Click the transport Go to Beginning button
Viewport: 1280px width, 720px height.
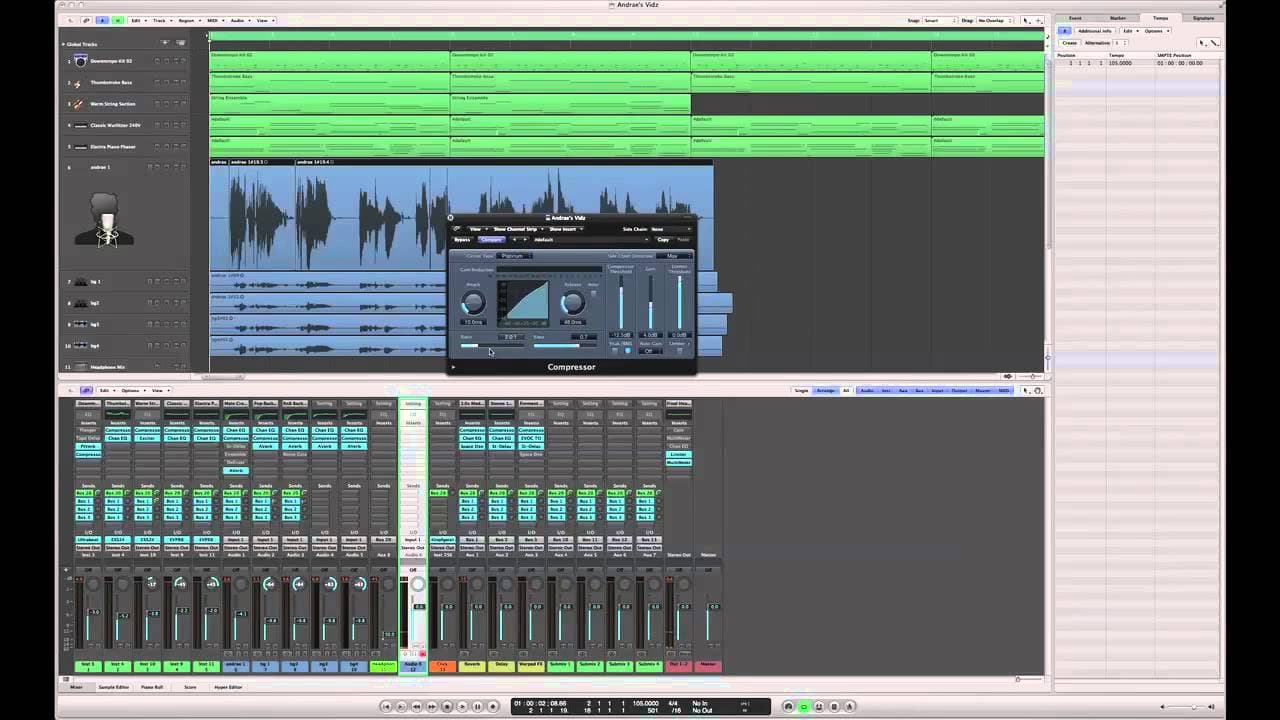coord(386,706)
